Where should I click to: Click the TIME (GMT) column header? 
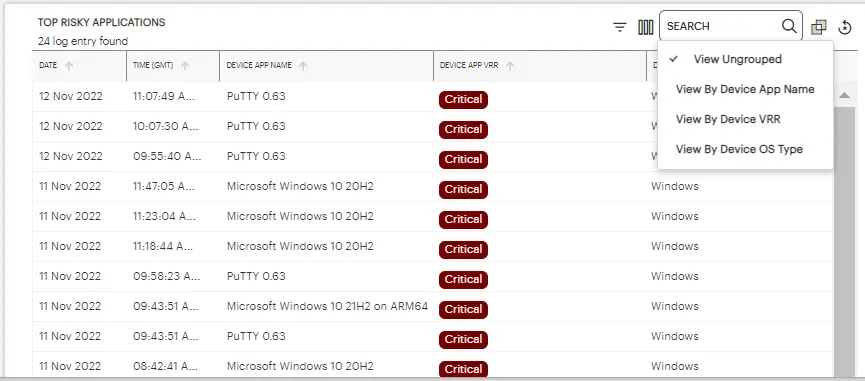(x=153, y=65)
